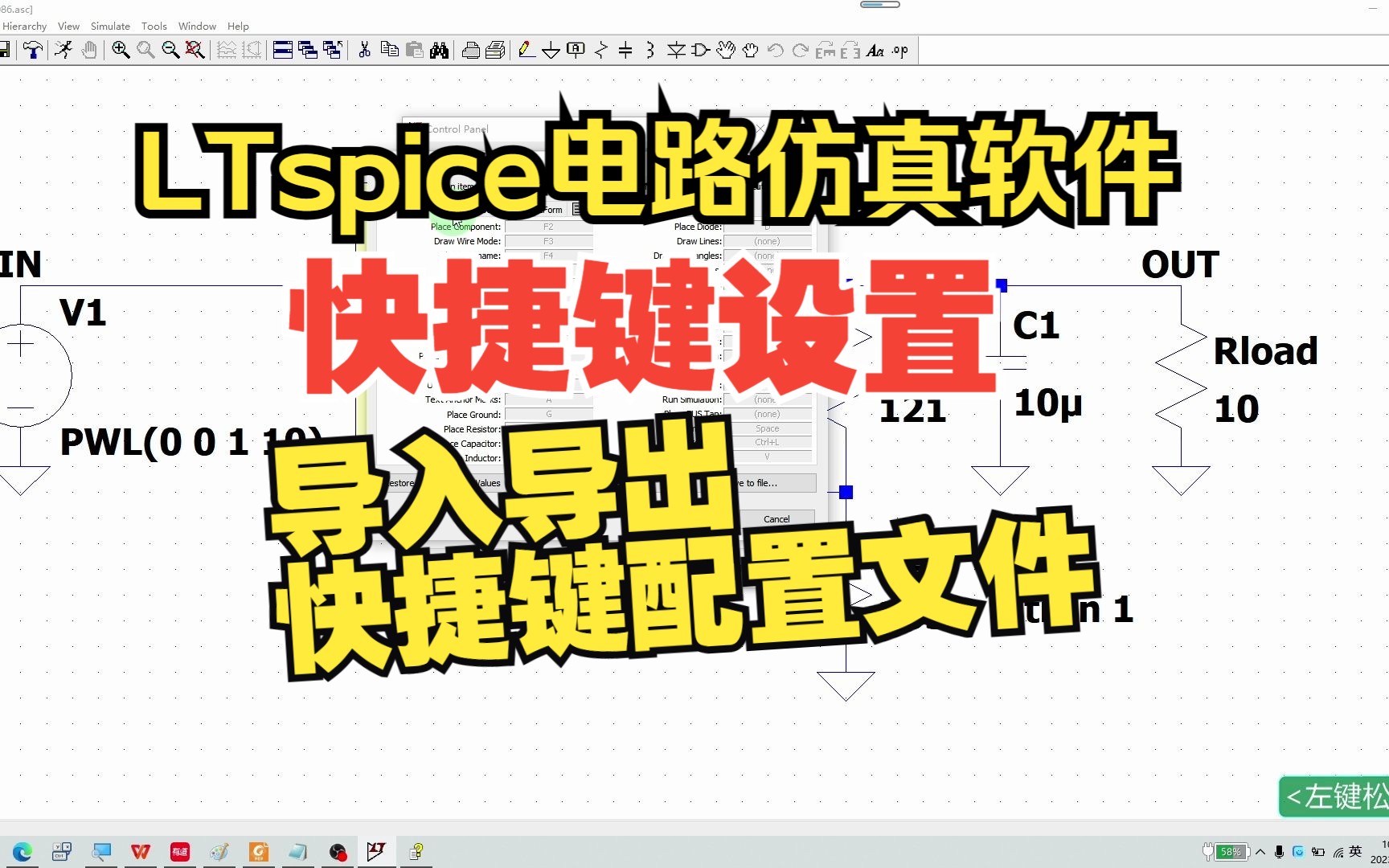Tile windows using the toolbar icon
The height and width of the screenshot is (868, 1389).
pyautogui.click(x=282, y=51)
